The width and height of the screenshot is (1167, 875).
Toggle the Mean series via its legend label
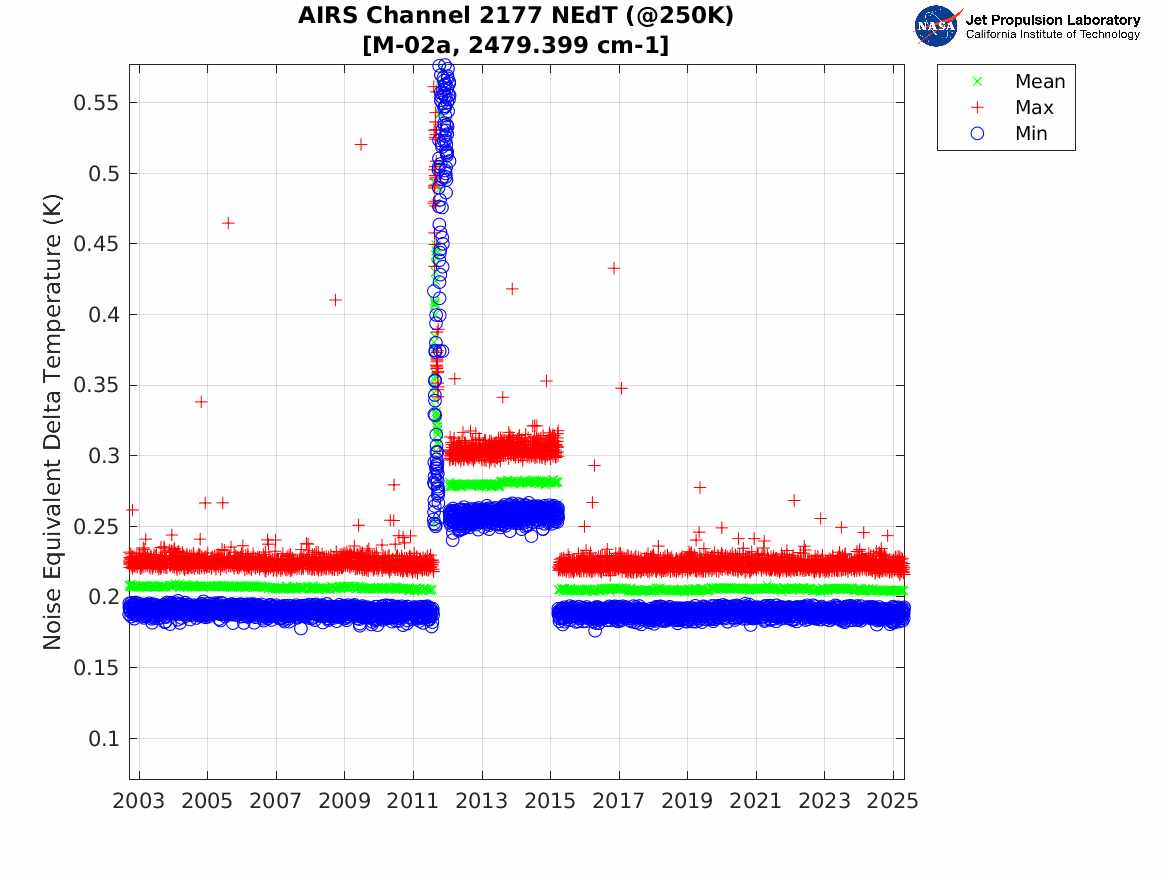(1040, 81)
